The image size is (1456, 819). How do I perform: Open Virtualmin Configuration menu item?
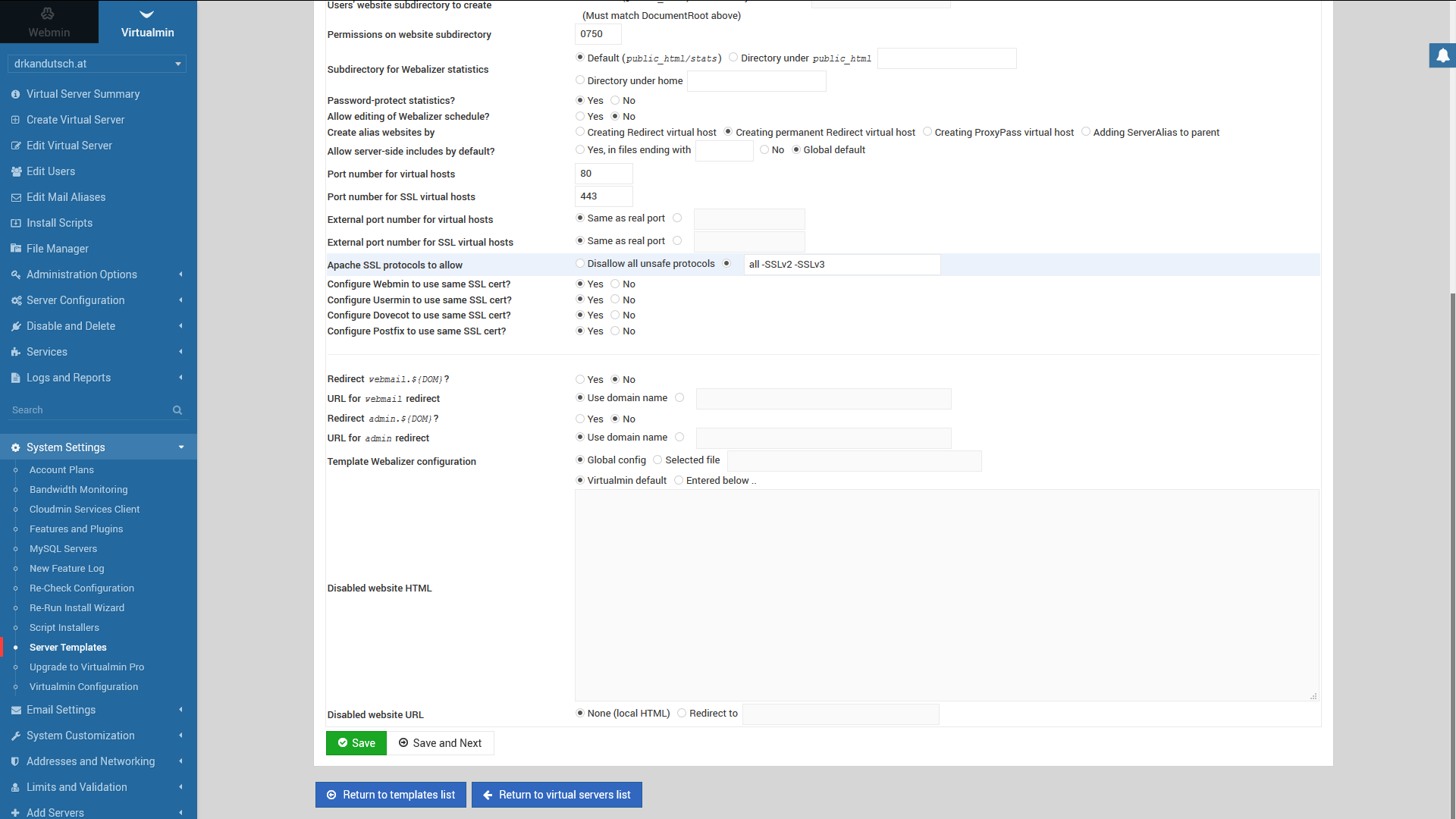83,687
